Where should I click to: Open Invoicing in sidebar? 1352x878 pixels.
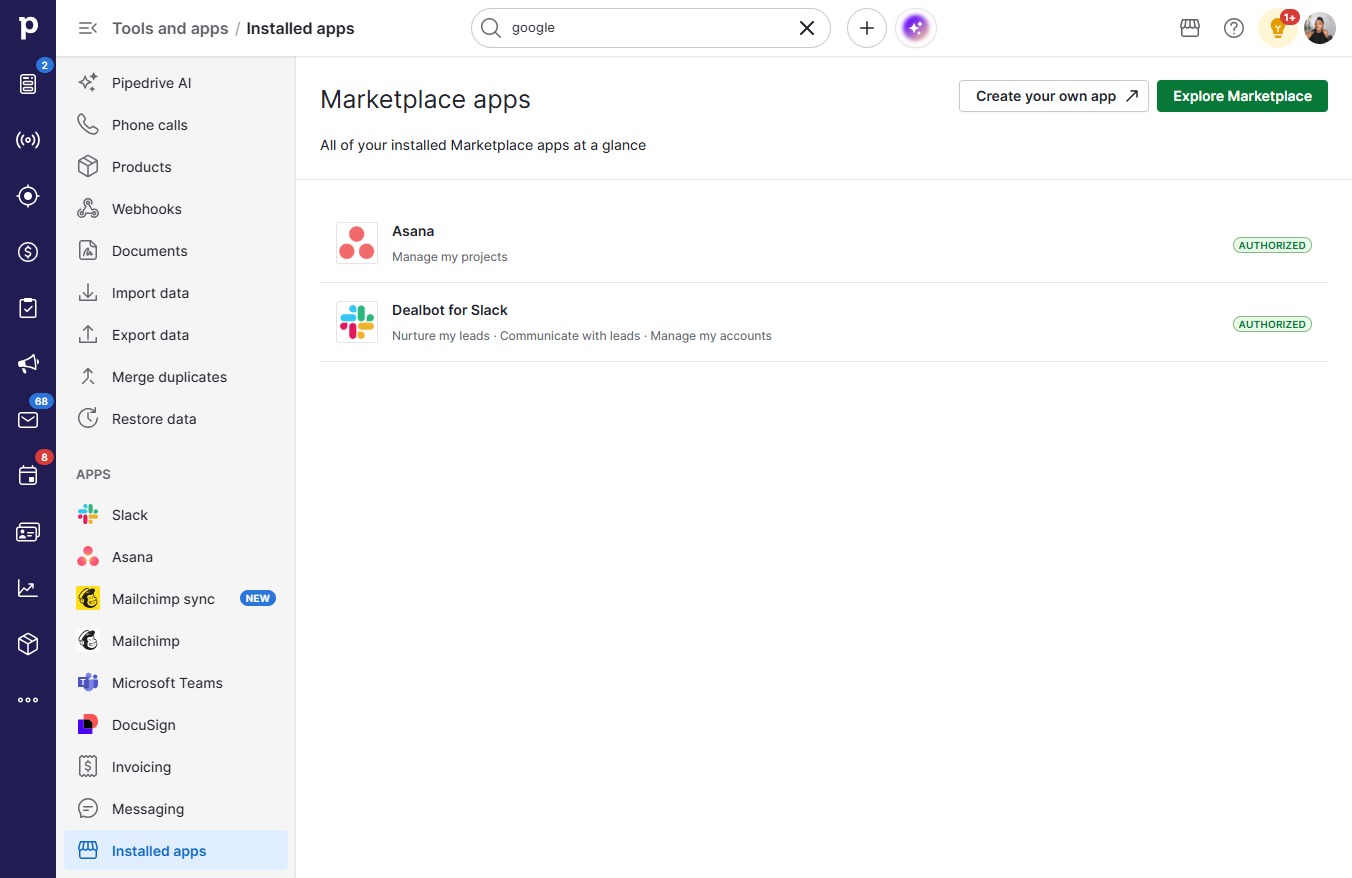[x=176, y=767]
